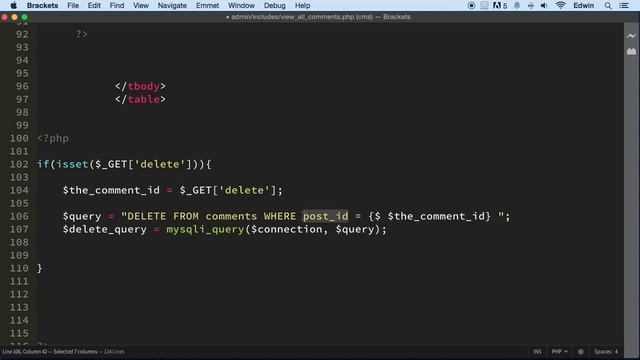The width and height of the screenshot is (640, 360).
Task: Click the display mirroring menu bar icon
Action: 484,5
